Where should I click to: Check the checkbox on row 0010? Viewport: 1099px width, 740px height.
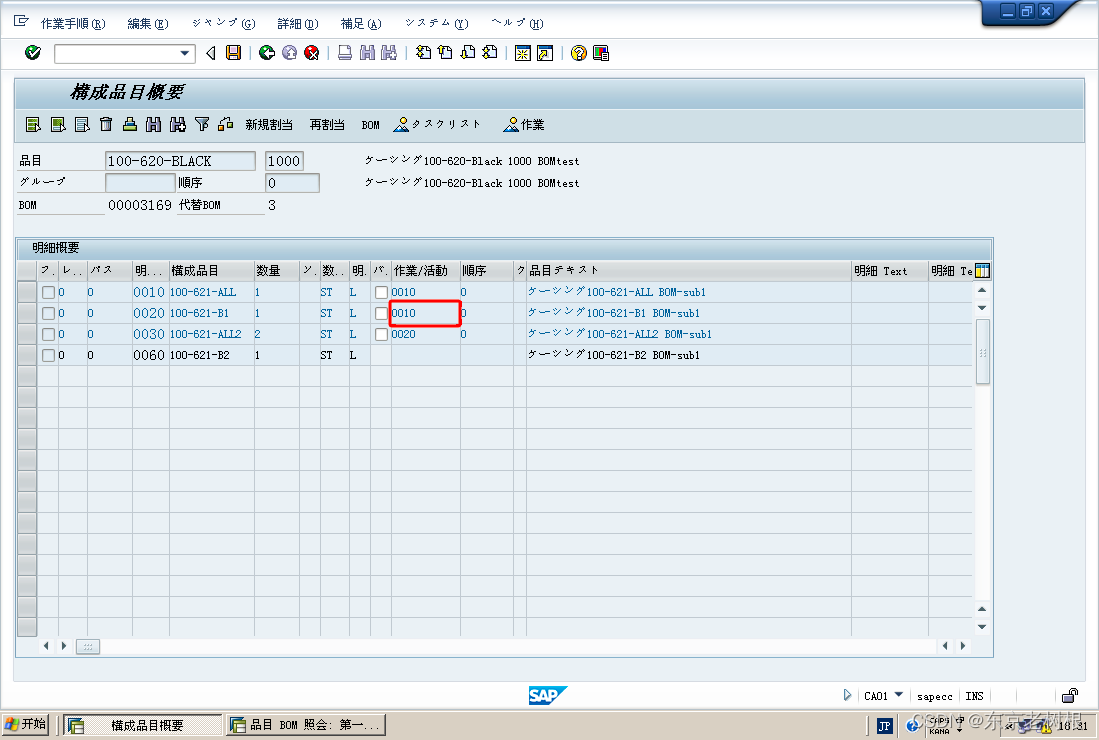pos(49,292)
